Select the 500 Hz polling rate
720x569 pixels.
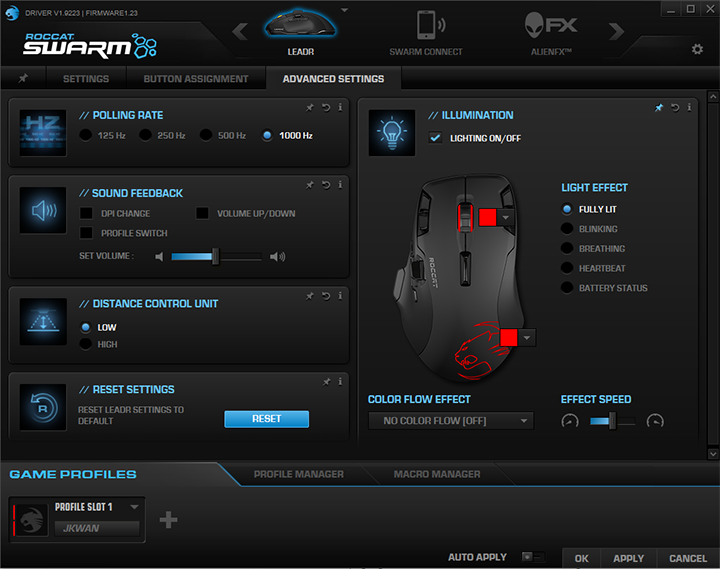coord(206,135)
